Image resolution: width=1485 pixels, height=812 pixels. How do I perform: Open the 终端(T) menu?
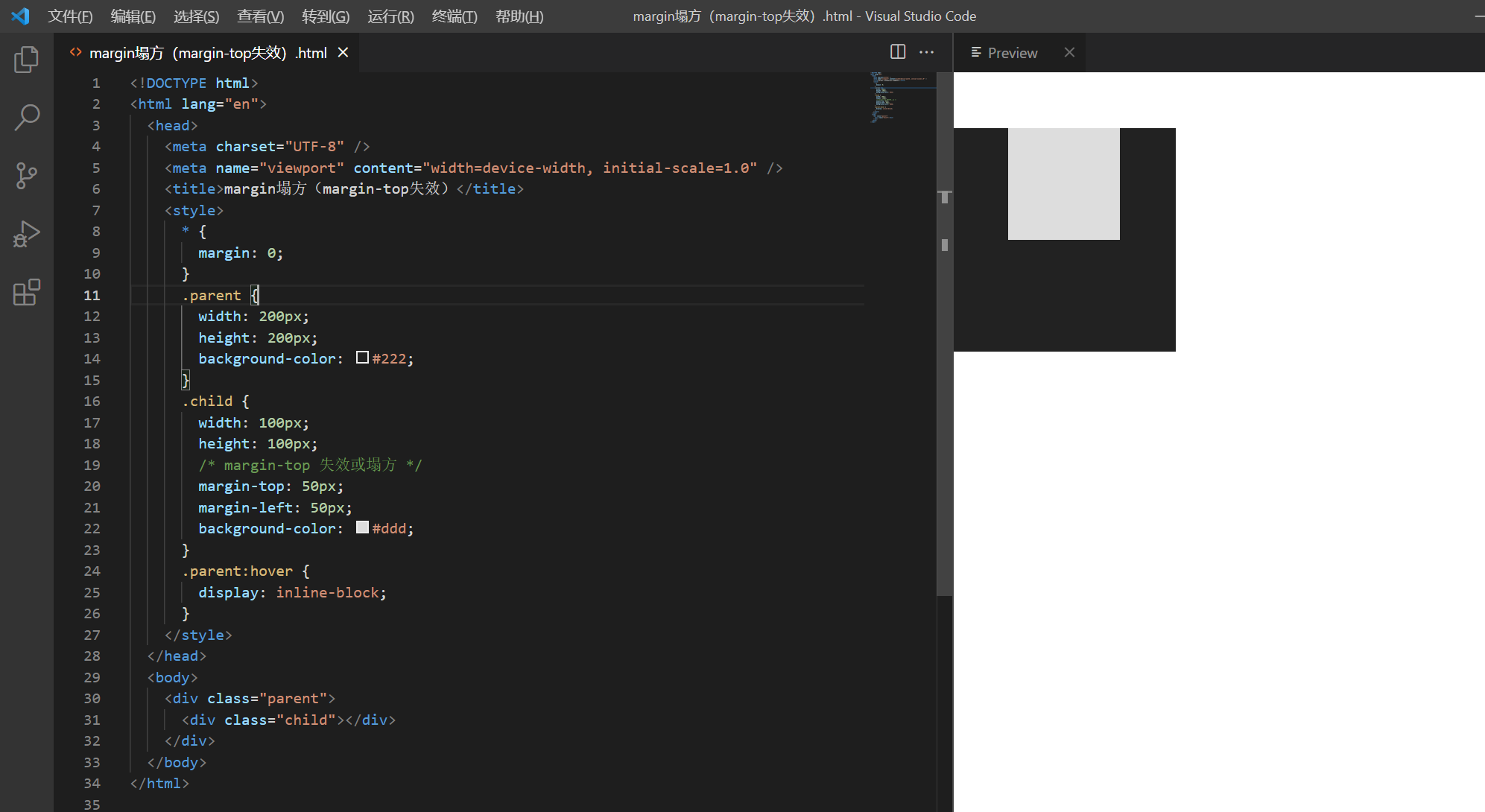click(454, 16)
